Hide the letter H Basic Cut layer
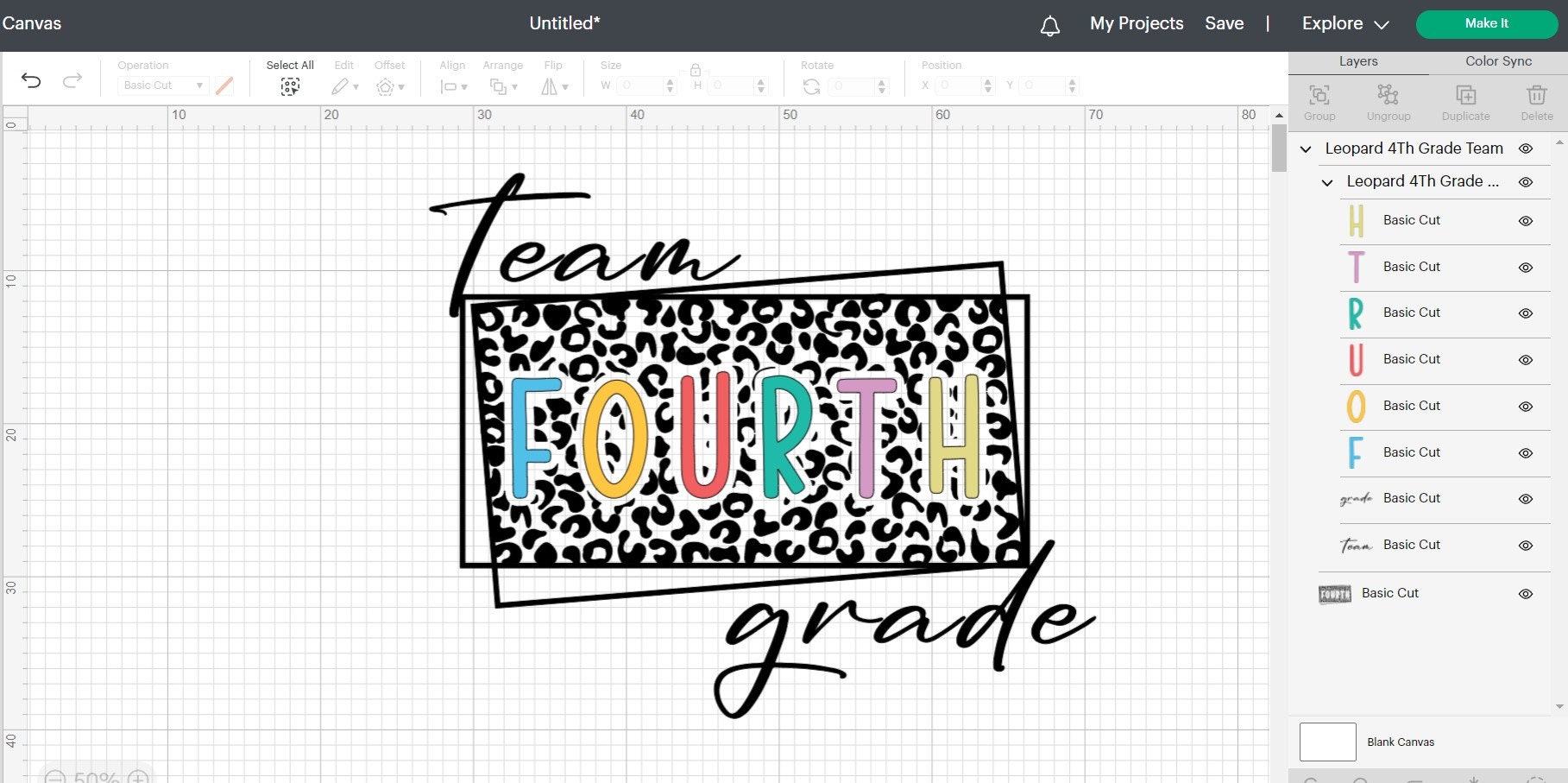The width and height of the screenshot is (1568, 783). tap(1525, 220)
